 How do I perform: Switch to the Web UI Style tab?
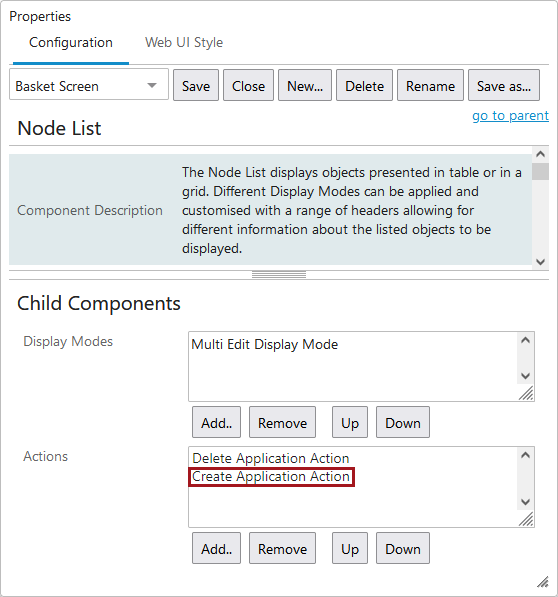184,42
